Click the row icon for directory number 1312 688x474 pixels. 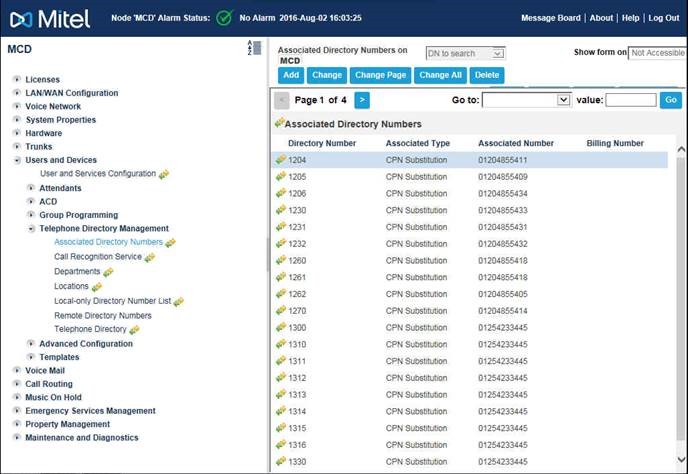point(281,377)
